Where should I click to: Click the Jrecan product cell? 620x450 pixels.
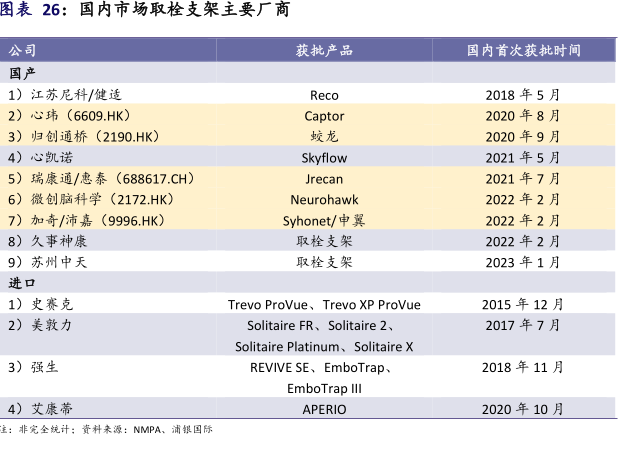tap(324, 179)
